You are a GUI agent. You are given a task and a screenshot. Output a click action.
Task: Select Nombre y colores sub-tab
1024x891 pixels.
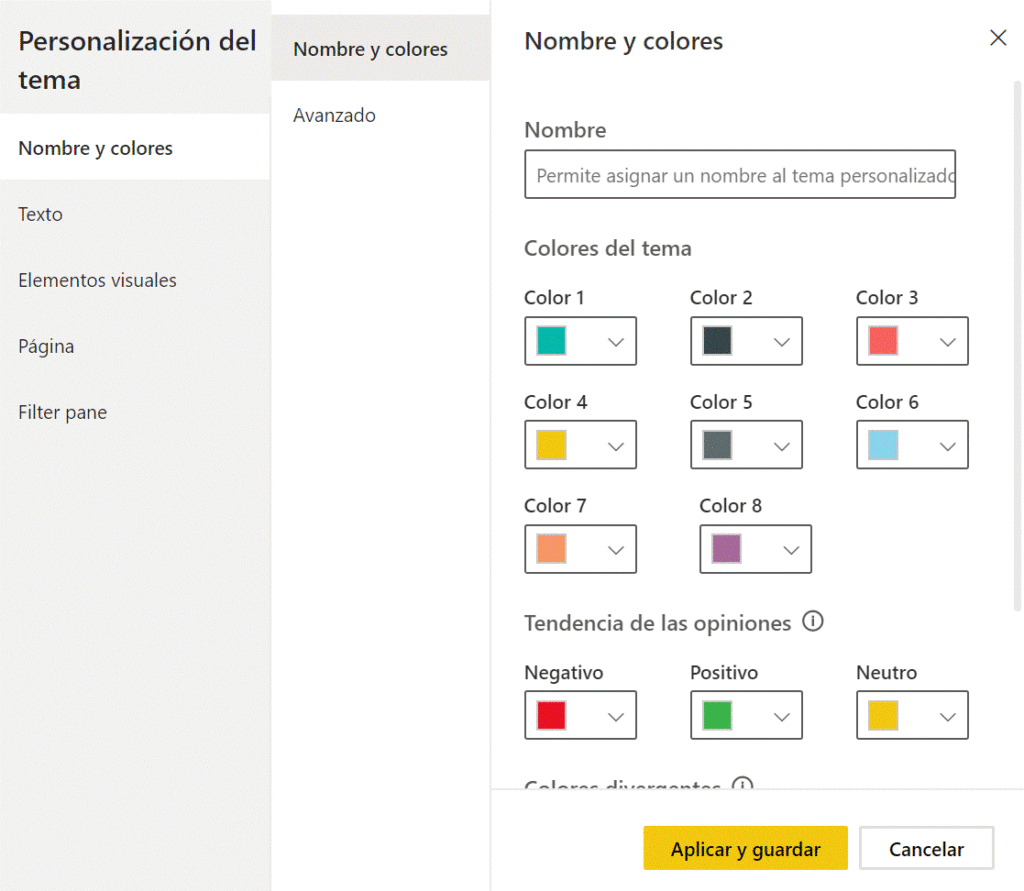pos(381,48)
